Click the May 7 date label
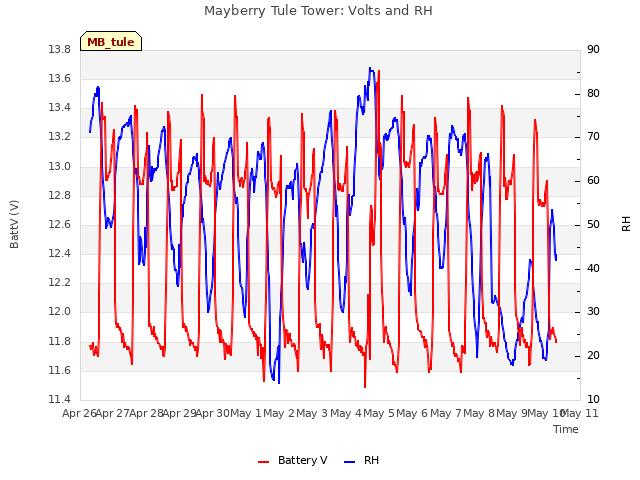 [446, 413]
